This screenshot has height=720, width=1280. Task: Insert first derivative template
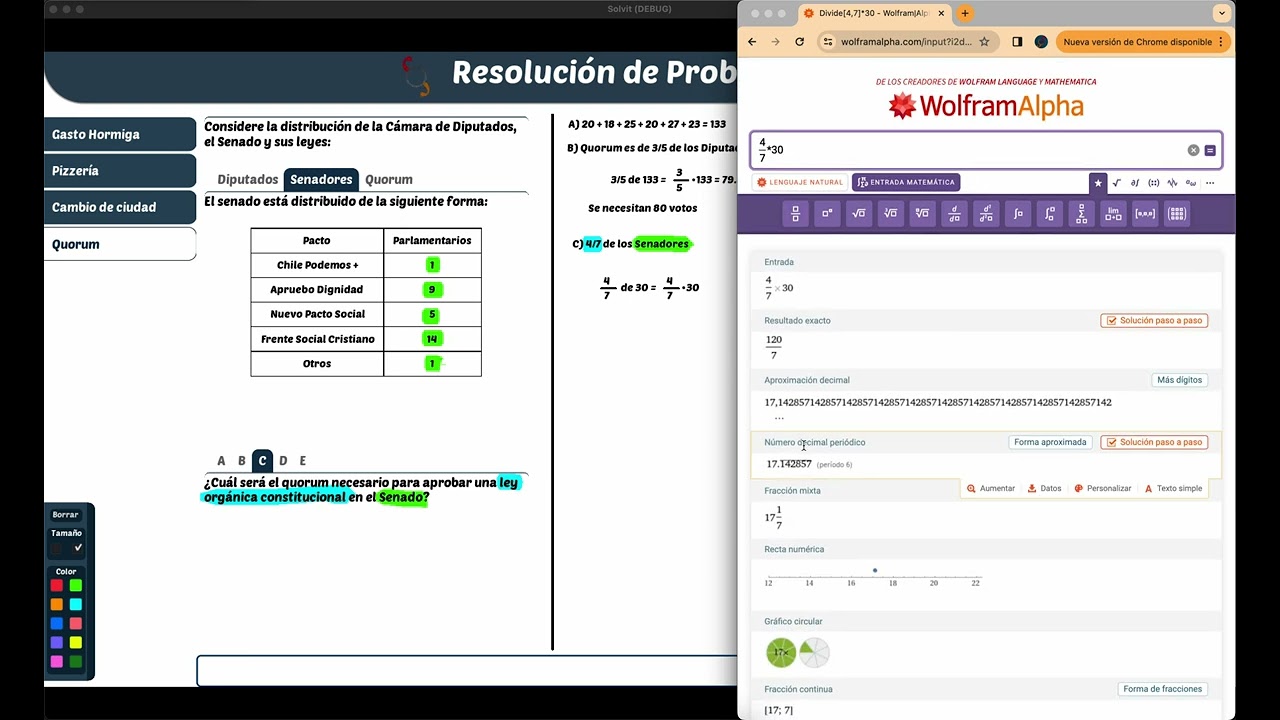(x=954, y=213)
